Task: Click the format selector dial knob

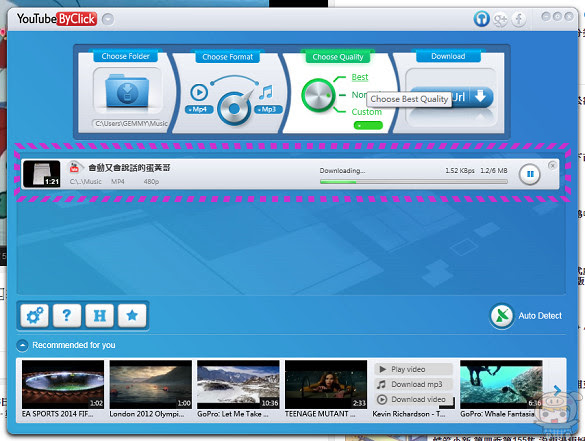Action: (x=234, y=108)
